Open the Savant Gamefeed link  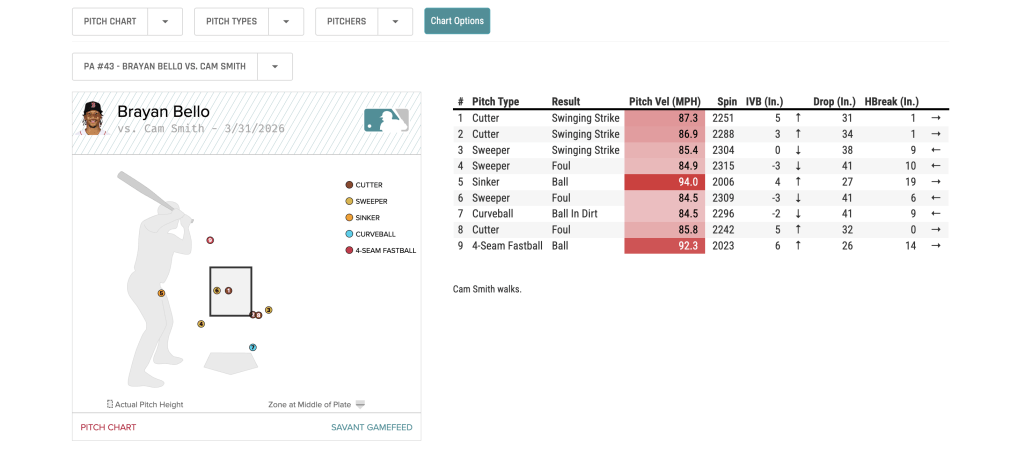click(371, 427)
